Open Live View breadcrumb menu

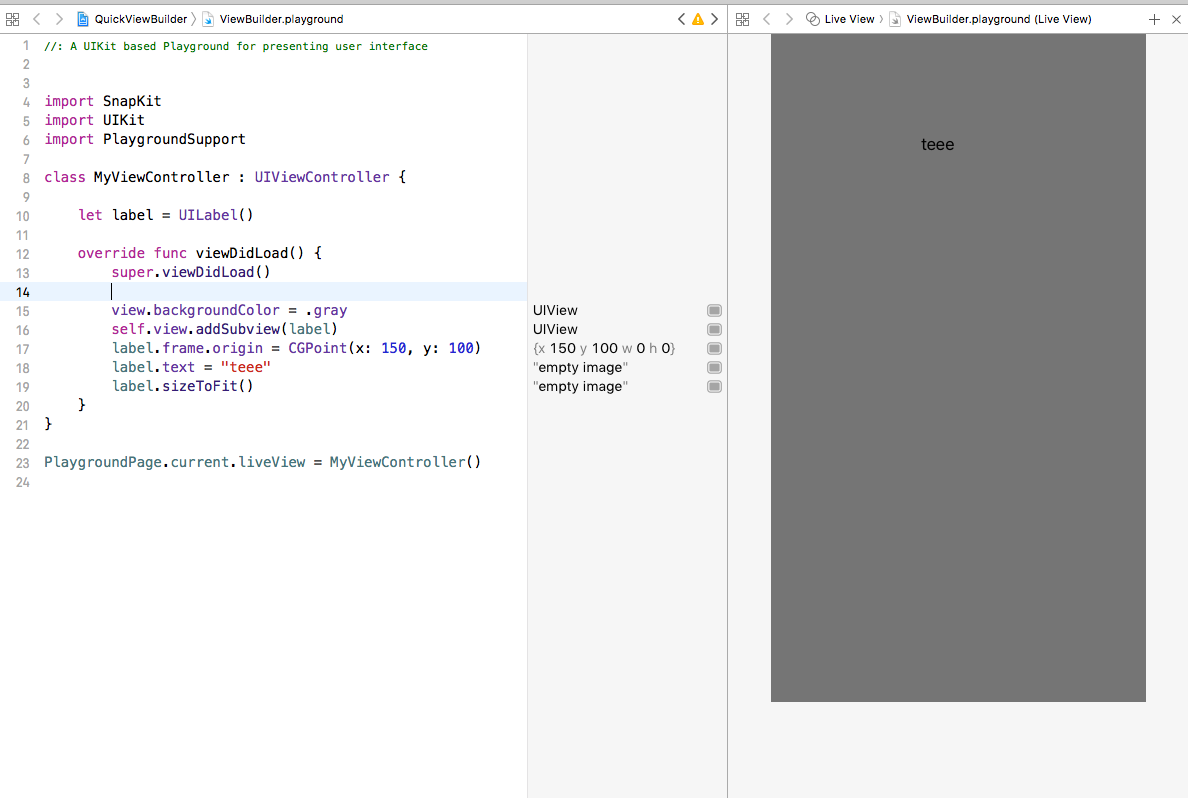[849, 19]
